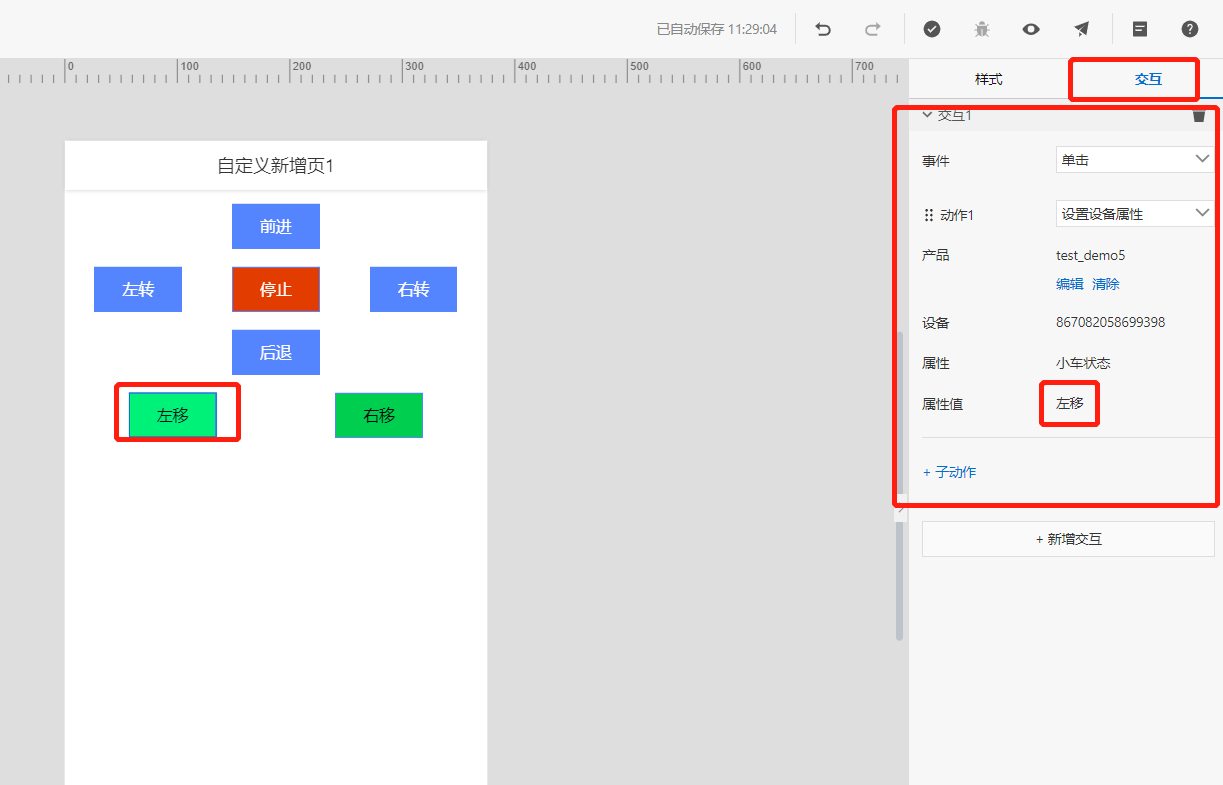Select the green 左移 button on canvas
The image size is (1223, 785).
172,412
